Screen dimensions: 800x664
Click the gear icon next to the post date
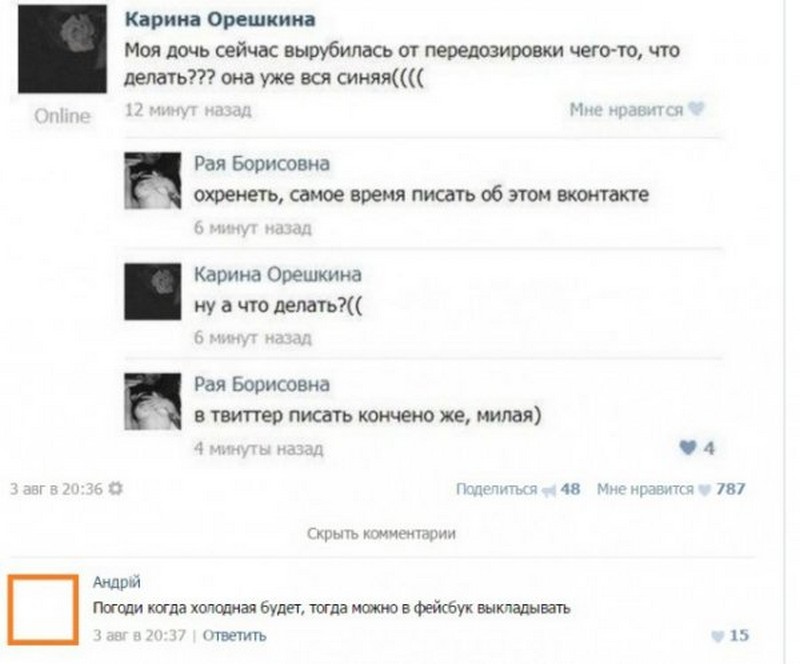(114, 489)
